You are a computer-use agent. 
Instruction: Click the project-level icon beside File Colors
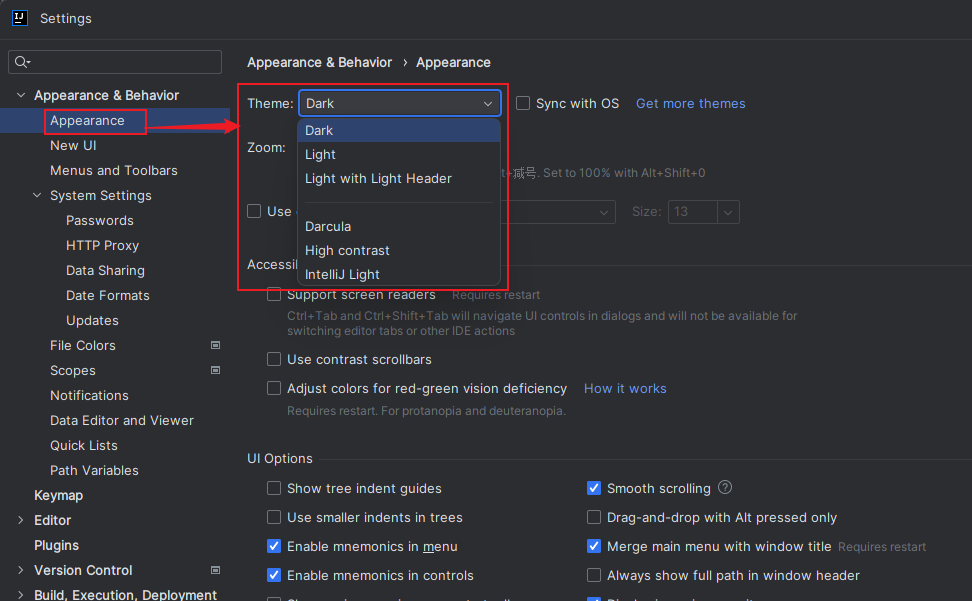coord(215,345)
